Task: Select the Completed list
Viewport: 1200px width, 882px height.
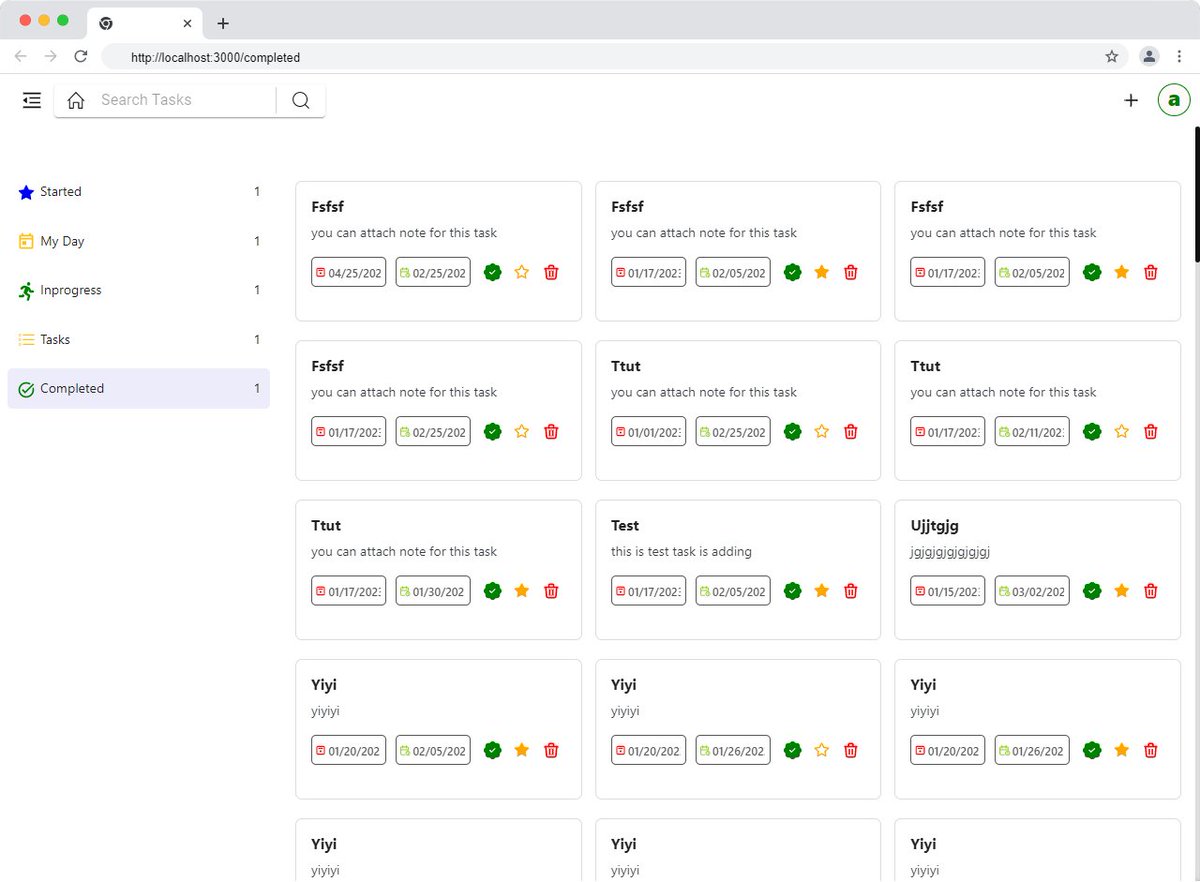Action: (x=138, y=389)
